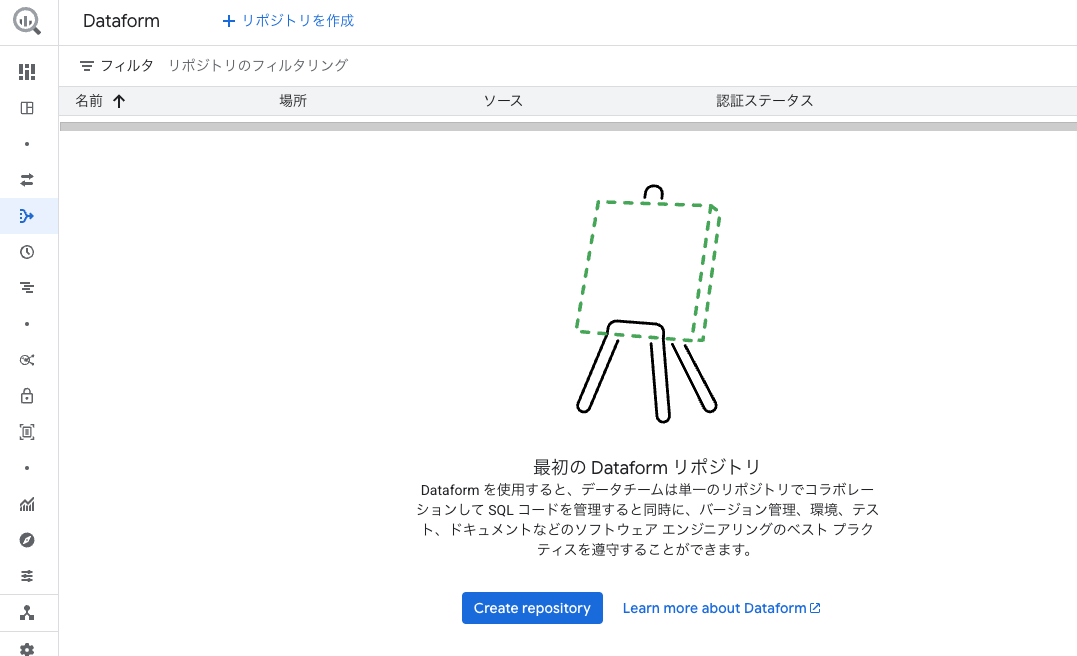This screenshot has height=656, width=1077.
Task: Toggle the 名前 column sort arrow
Action: (x=119, y=100)
